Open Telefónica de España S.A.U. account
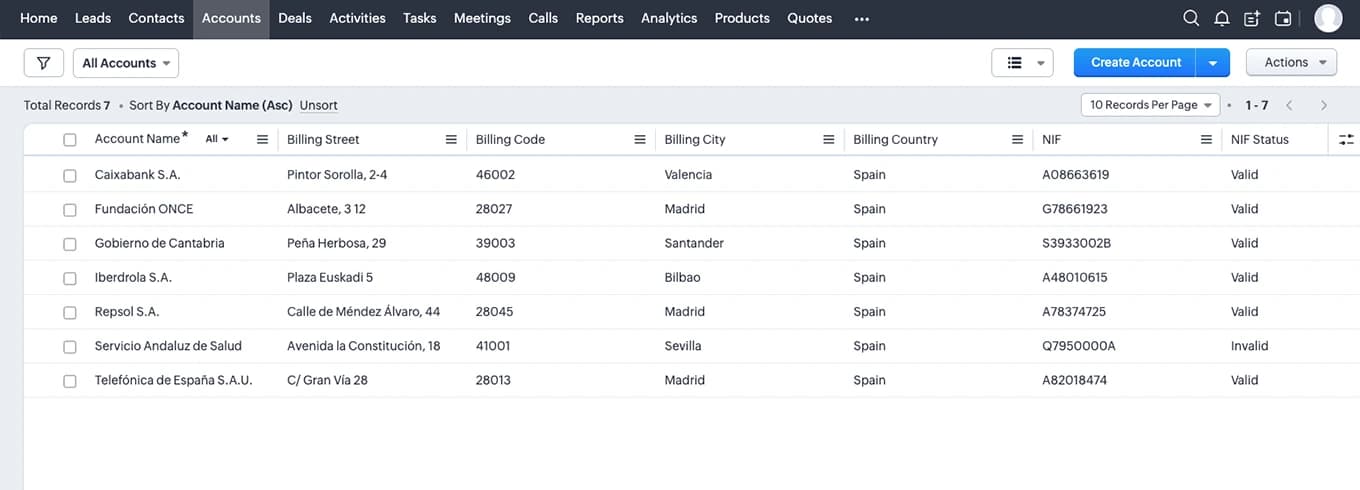 coord(174,381)
